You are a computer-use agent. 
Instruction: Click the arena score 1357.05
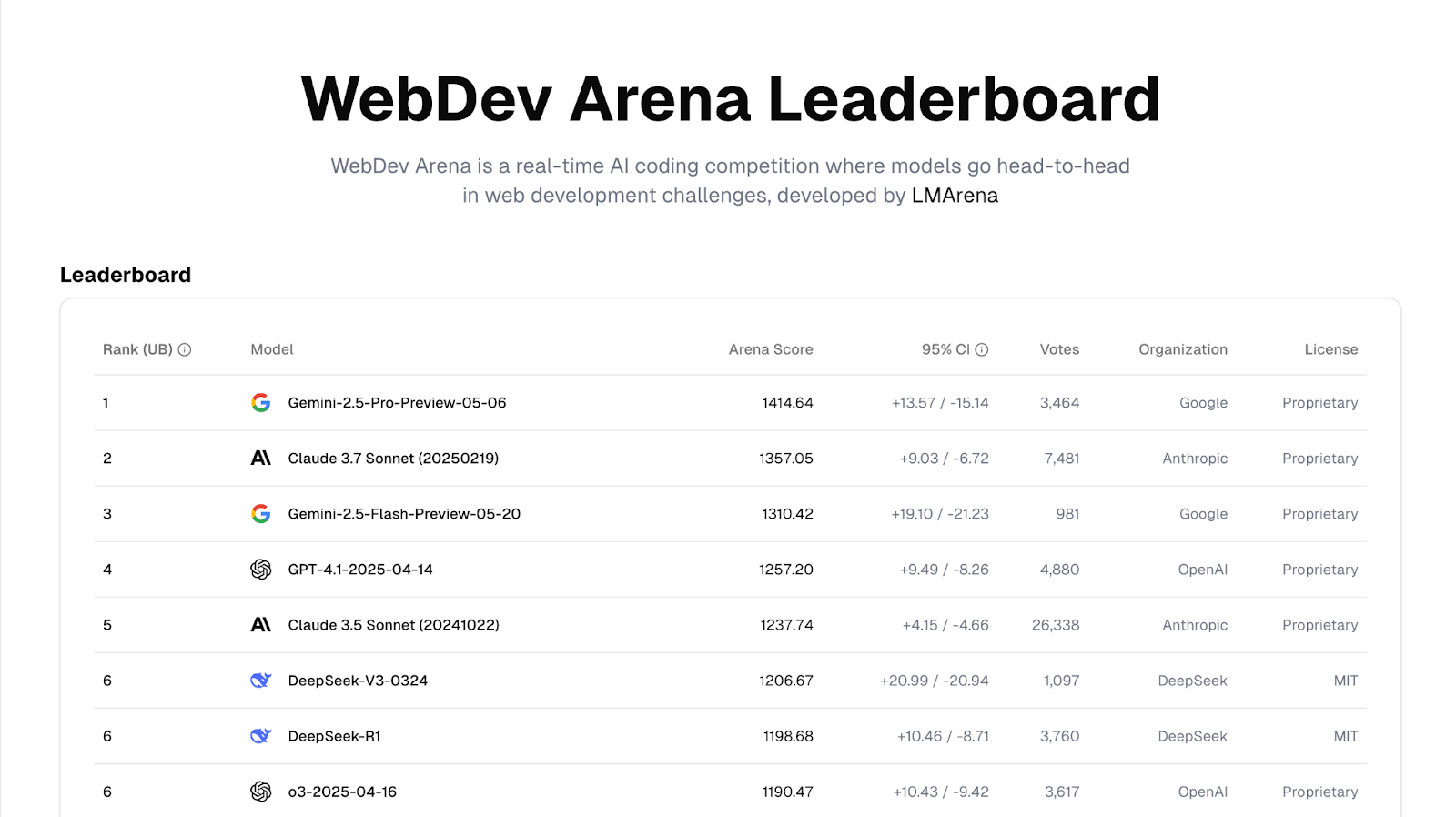[x=786, y=459]
